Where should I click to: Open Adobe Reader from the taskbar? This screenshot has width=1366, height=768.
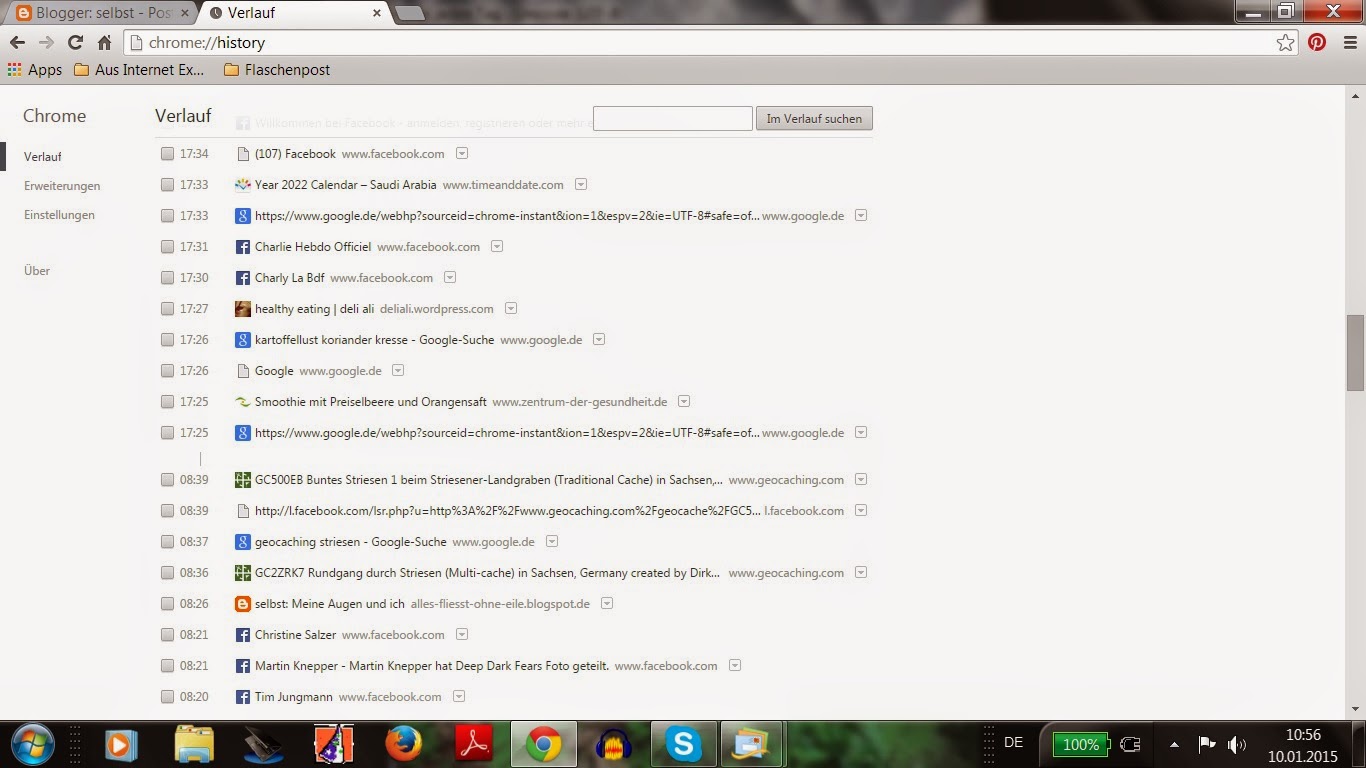[474, 745]
